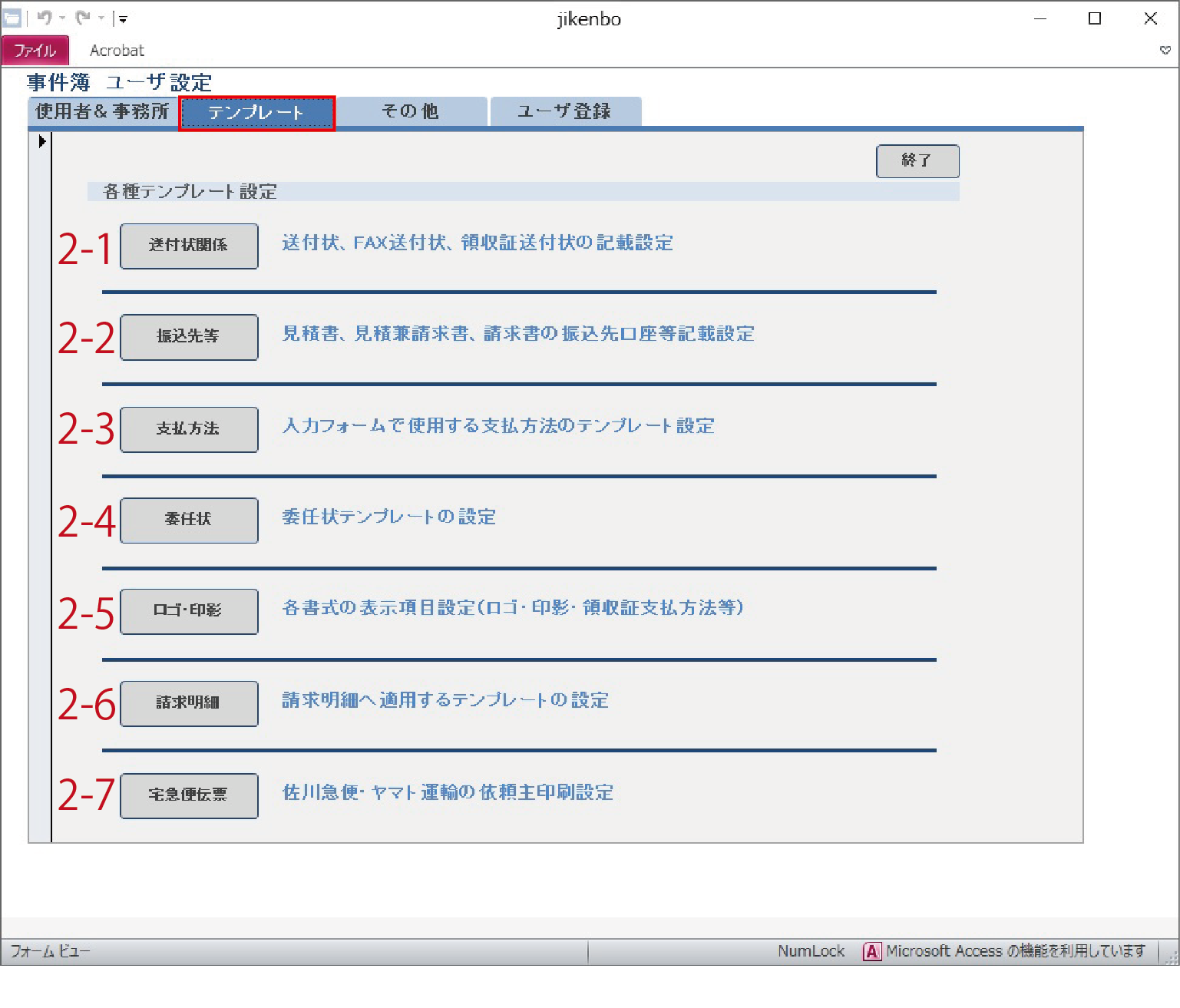The height and width of the screenshot is (1008, 1180).
Task: Switch to the その他 tab
Action: pos(411,112)
